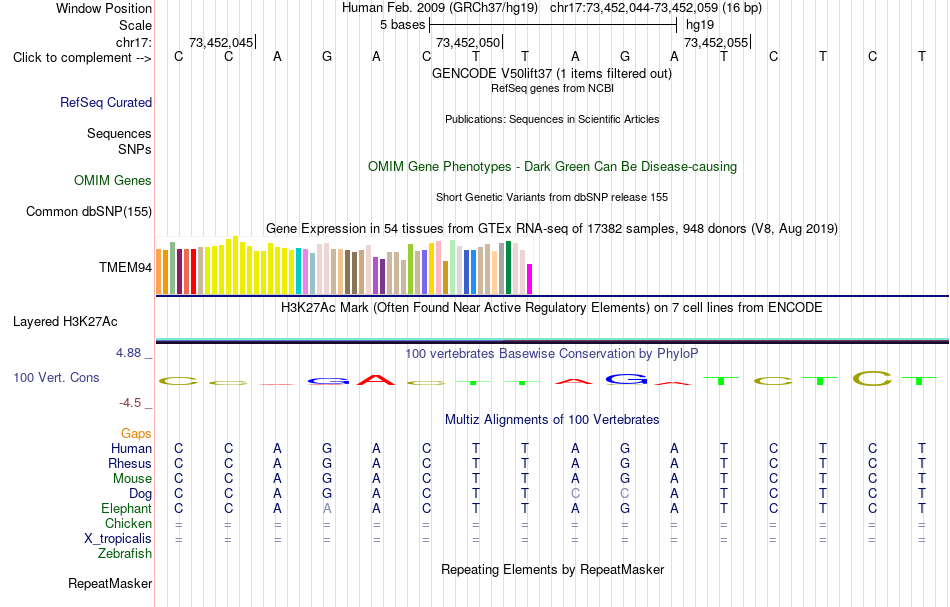Screen dimensions: 950x607
Task: Click the SNPs track label
Action: tap(135, 149)
